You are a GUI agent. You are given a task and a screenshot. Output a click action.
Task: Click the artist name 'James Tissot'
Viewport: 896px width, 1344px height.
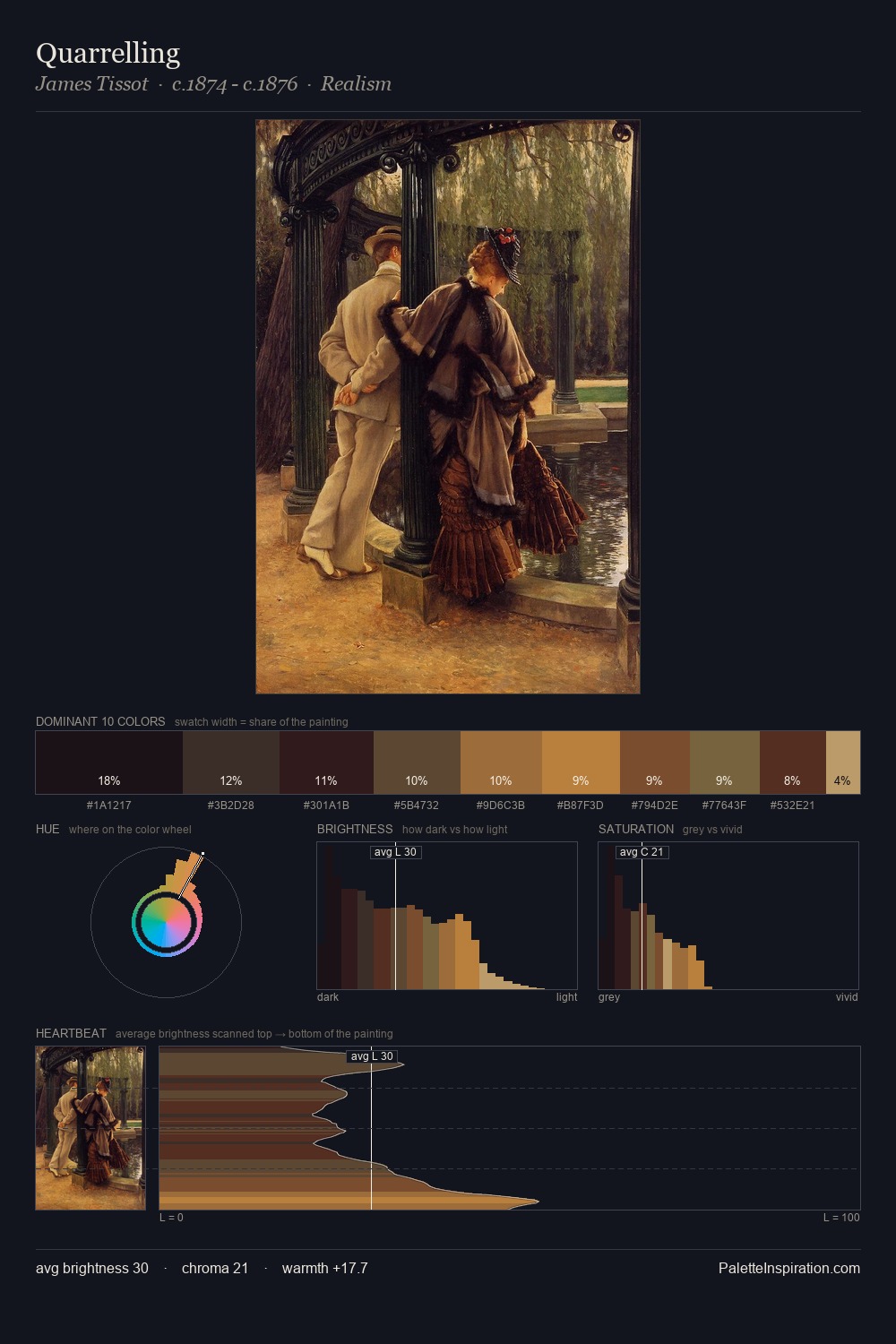click(91, 83)
